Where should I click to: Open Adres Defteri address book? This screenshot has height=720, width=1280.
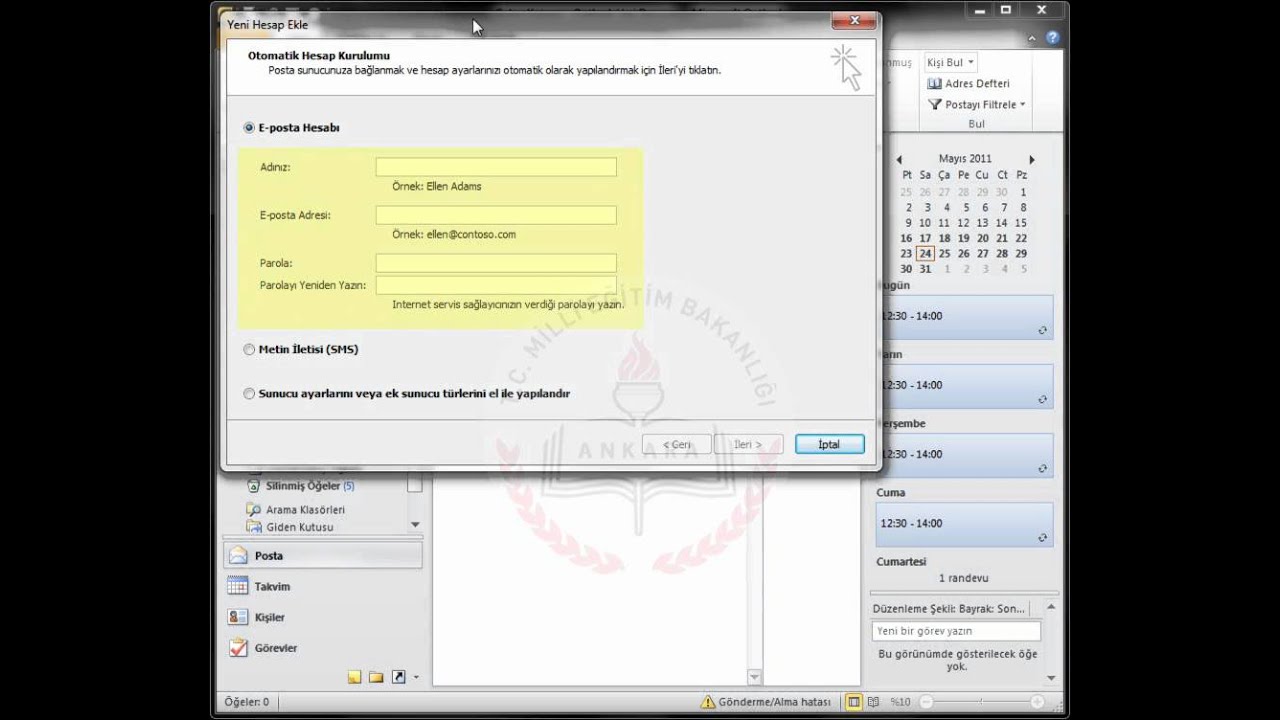click(969, 84)
